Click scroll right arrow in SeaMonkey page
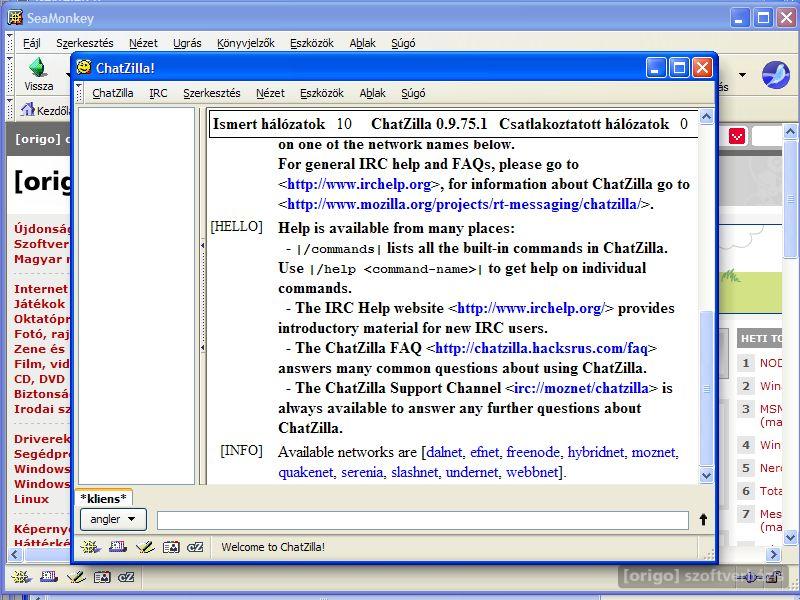 pos(773,555)
